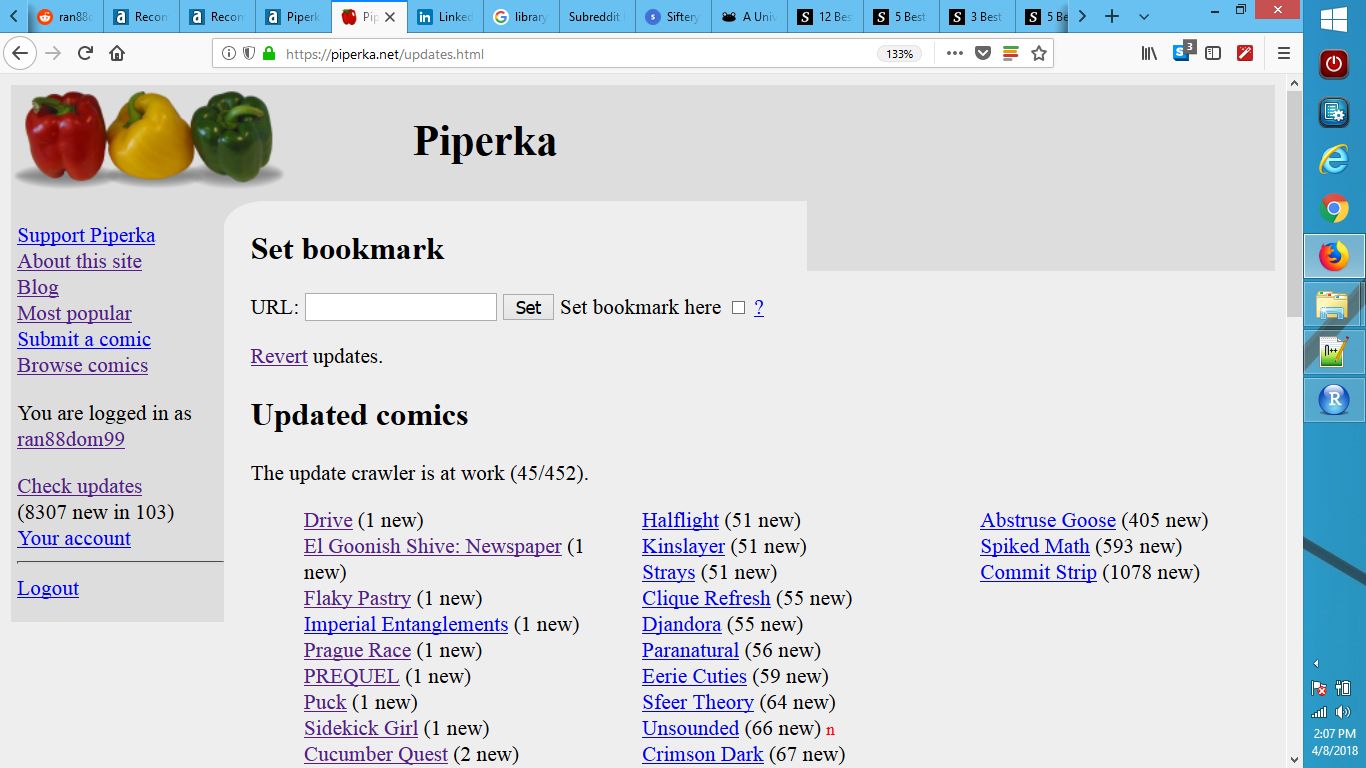1366x768 pixels.
Task: Open new browser tab with plus button
Action: coord(1111,16)
